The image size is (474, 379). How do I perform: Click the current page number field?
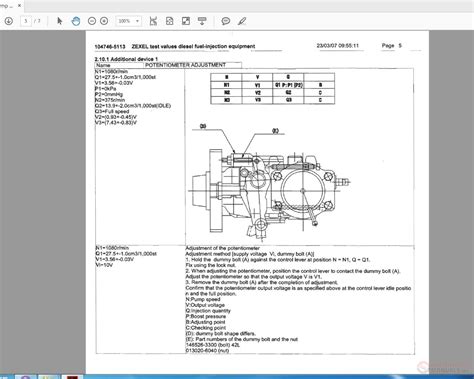pos(26,21)
